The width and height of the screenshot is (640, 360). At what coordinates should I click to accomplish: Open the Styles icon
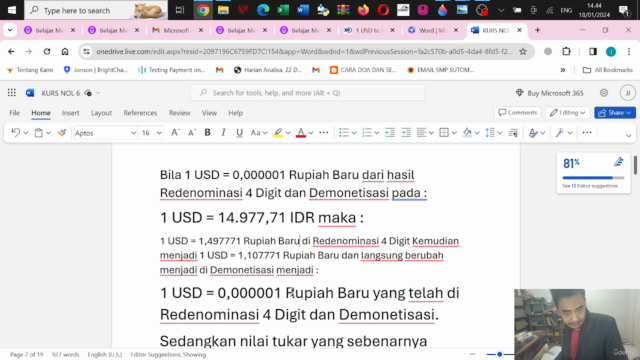tap(533, 133)
